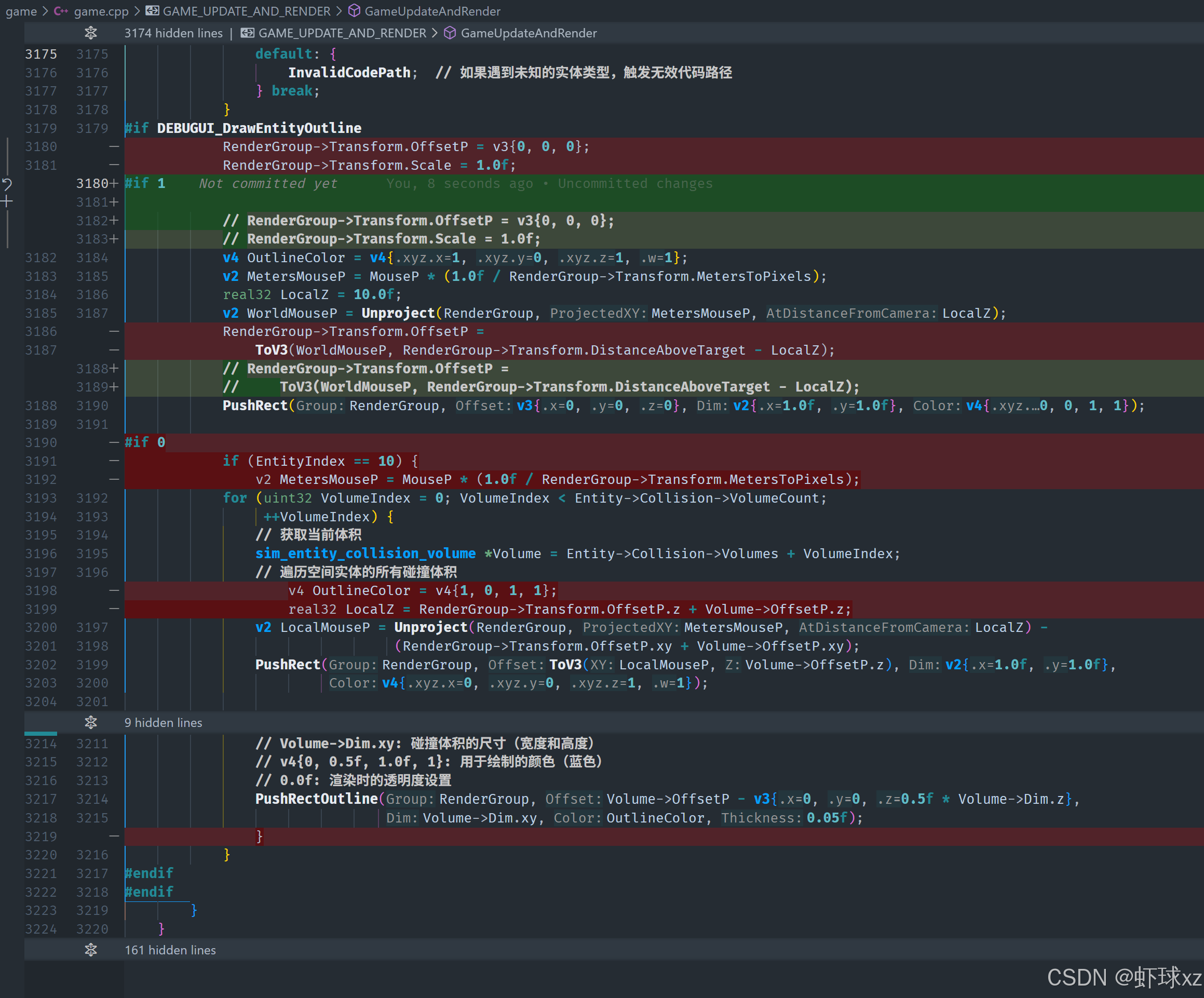
Task: Click the cube icon in the hidden-lines bar
Action: (450, 33)
